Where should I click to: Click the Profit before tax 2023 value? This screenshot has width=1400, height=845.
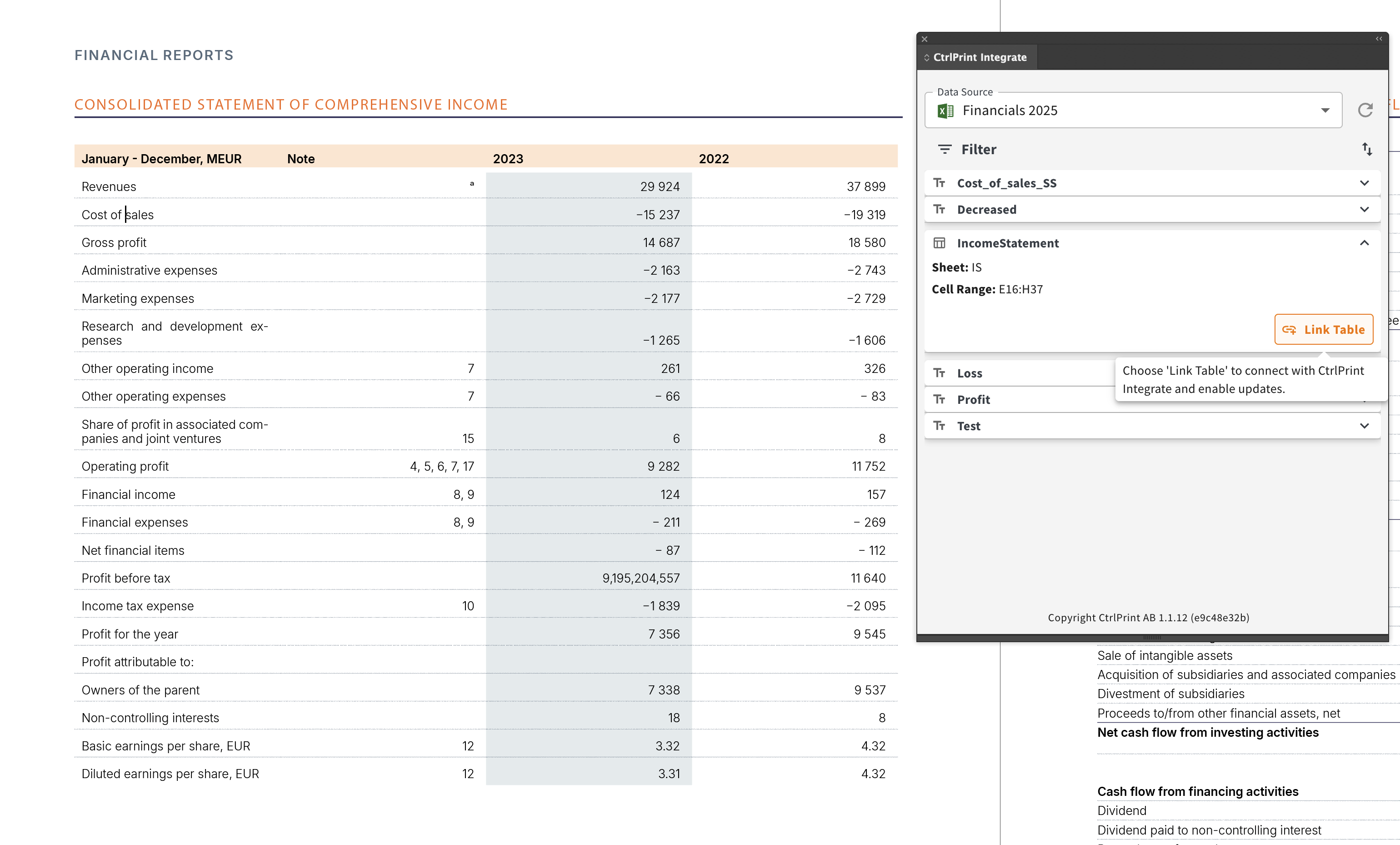(640, 578)
